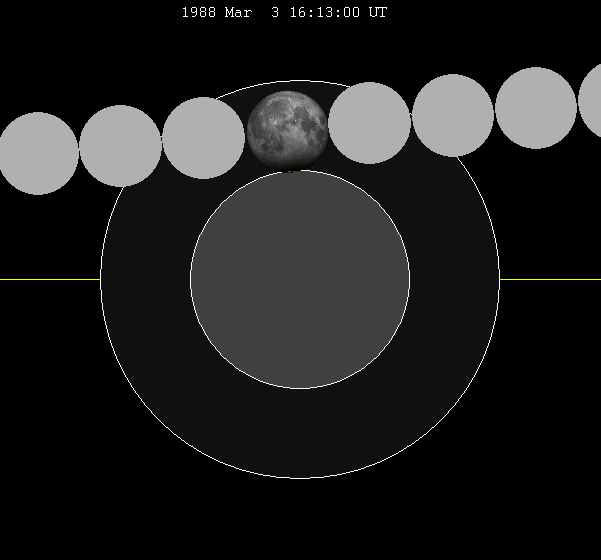Click the ecliptic line left of the penumbra
This screenshot has width=601, height=560.
[x=50, y=279]
